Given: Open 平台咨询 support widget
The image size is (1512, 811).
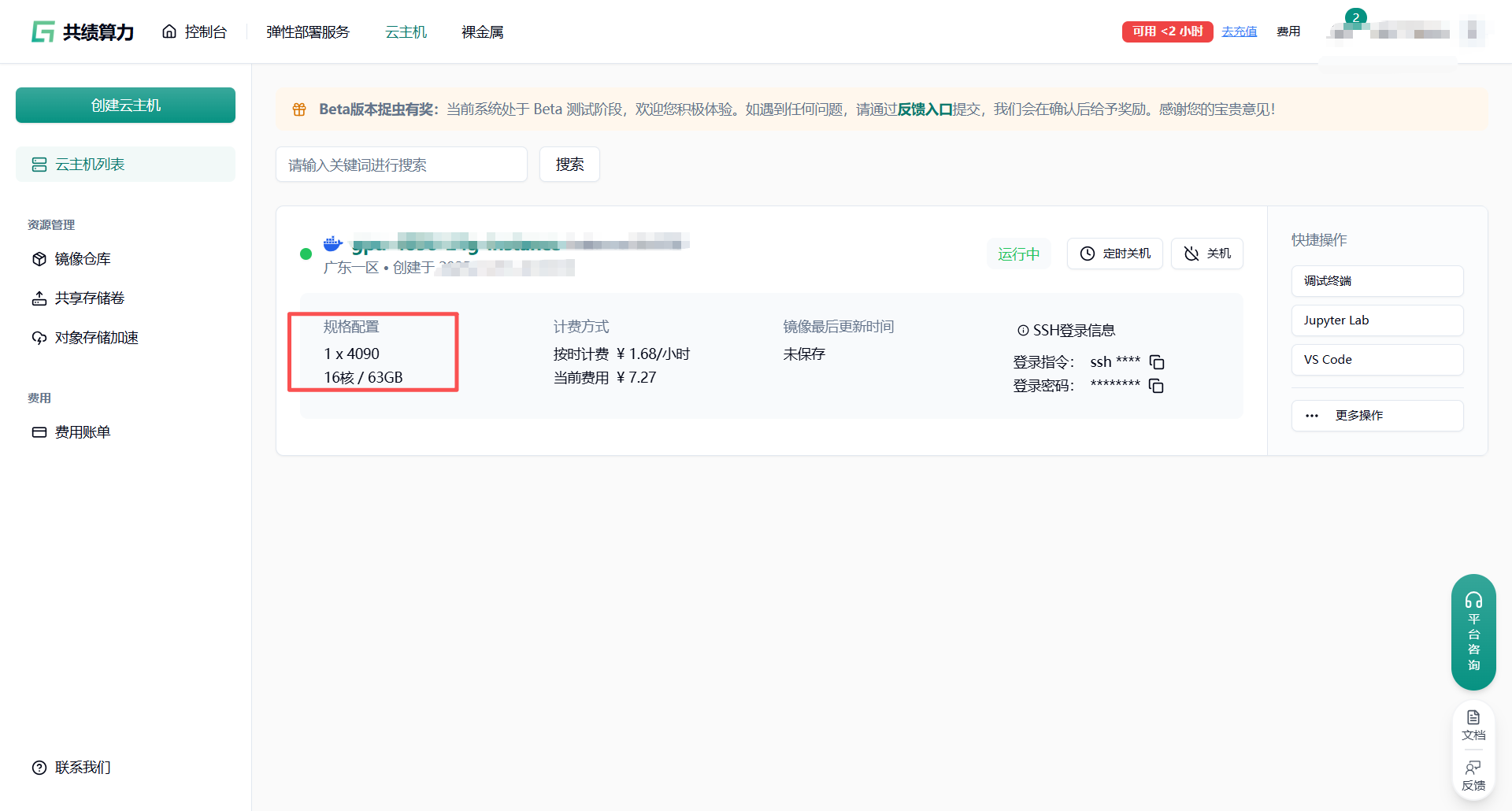Looking at the screenshot, I should pyautogui.click(x=1473, y=632).
